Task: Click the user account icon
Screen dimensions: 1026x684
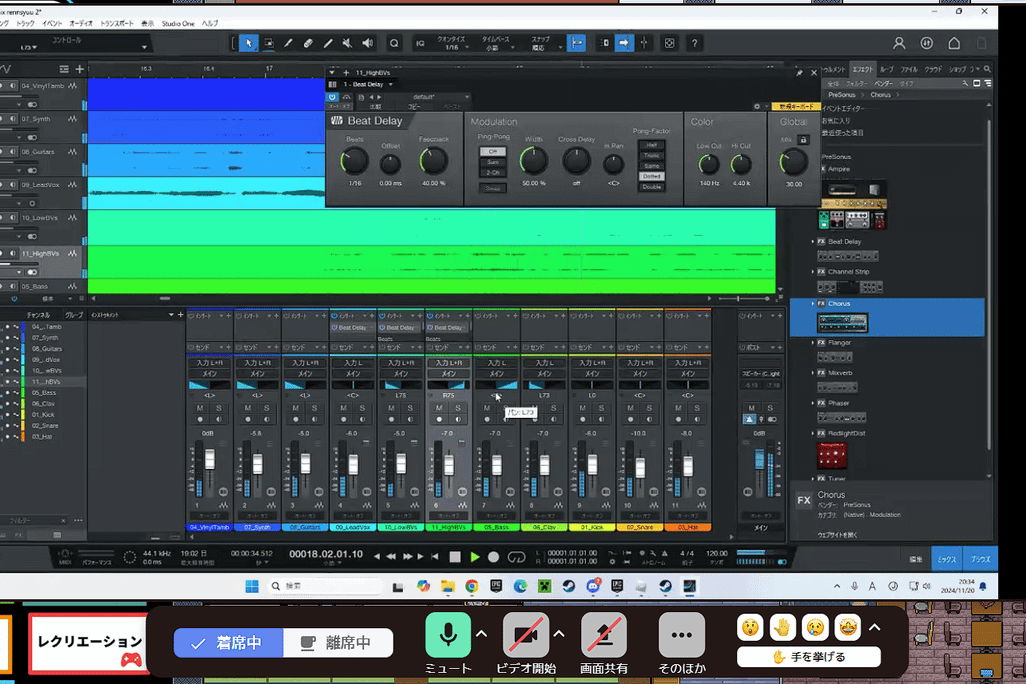Action: click(899, 43)
